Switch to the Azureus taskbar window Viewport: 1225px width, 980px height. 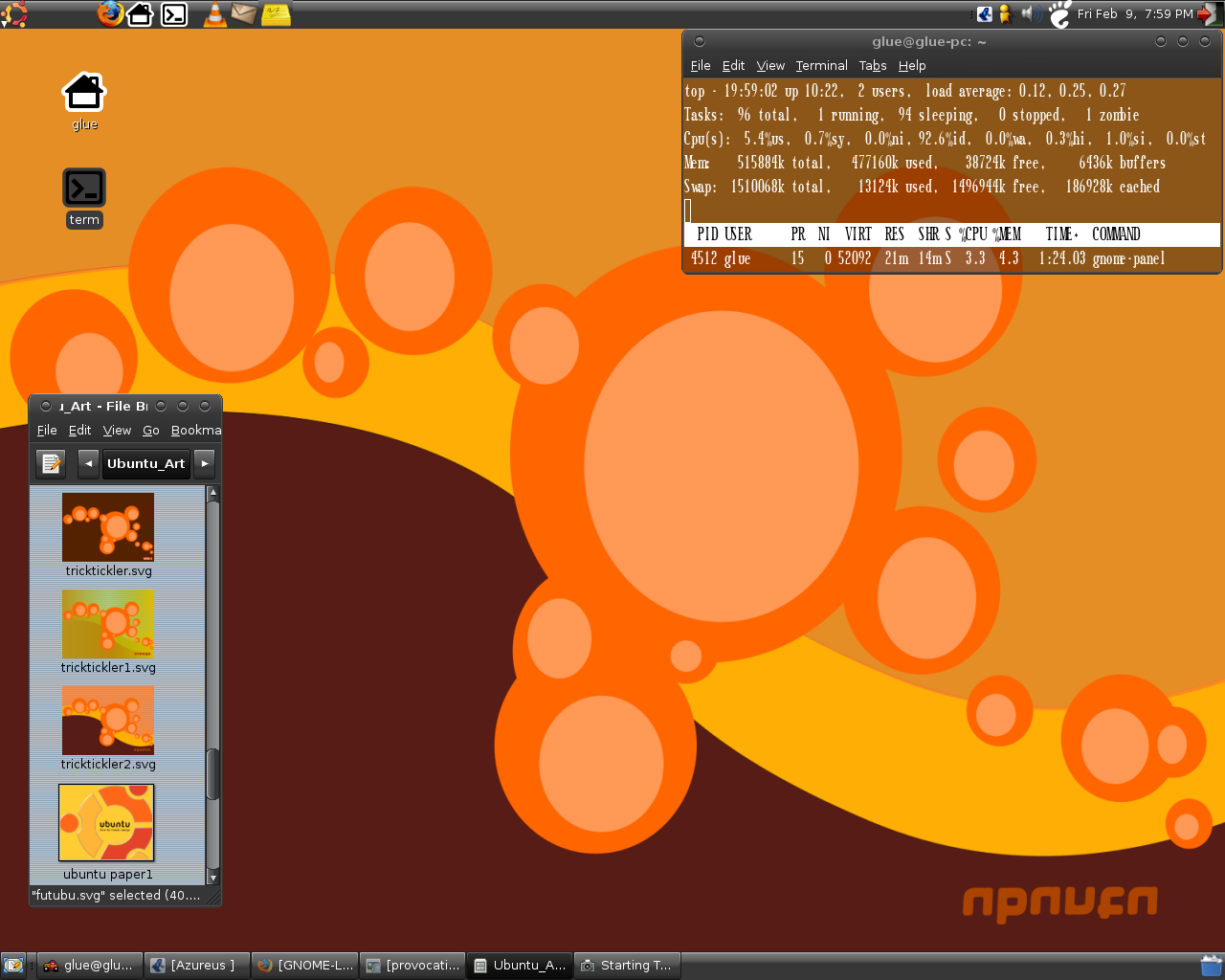pyautogui.click(x=197, y=966)
